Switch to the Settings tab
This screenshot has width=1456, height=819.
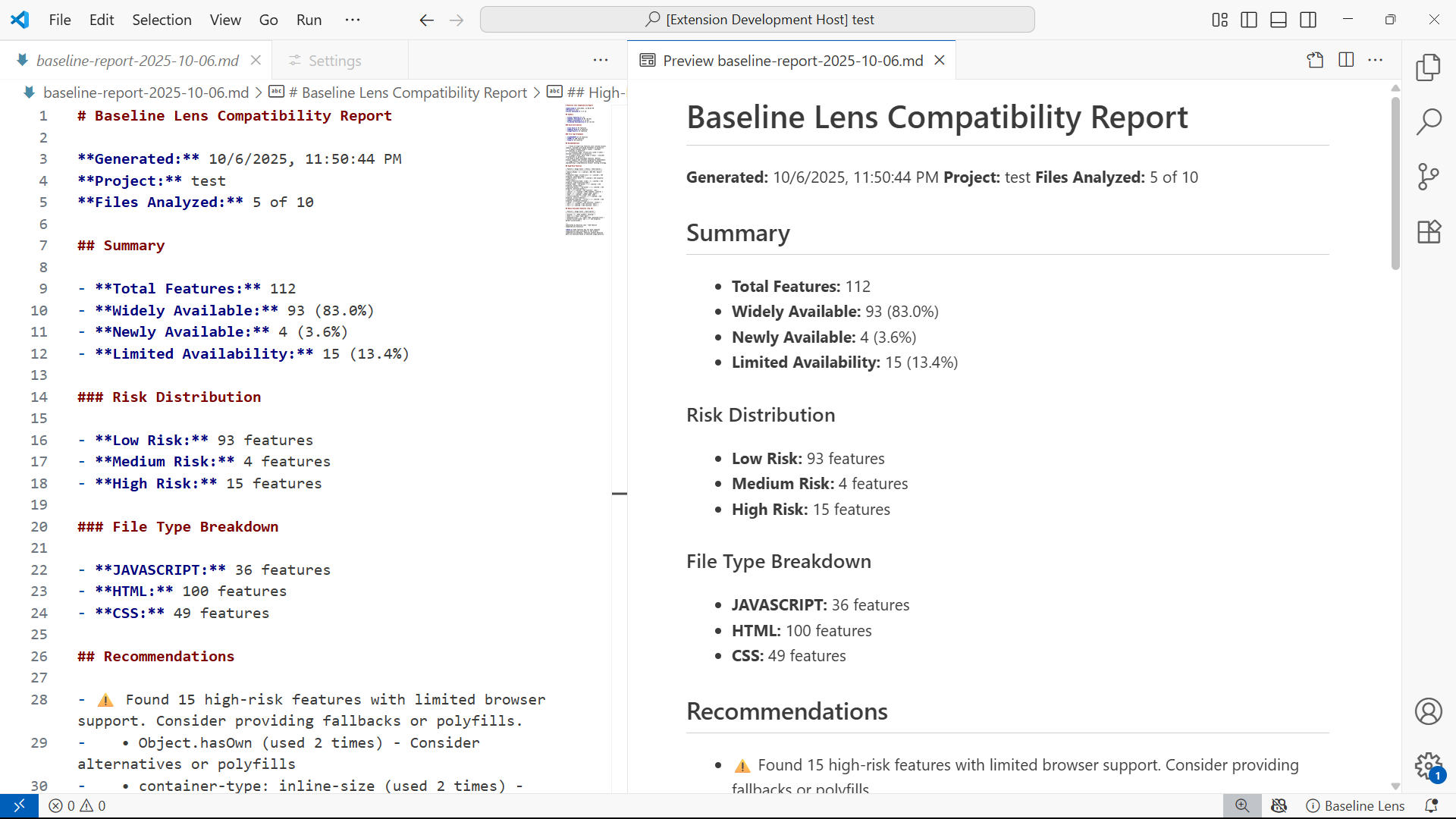tap(334, 61)
